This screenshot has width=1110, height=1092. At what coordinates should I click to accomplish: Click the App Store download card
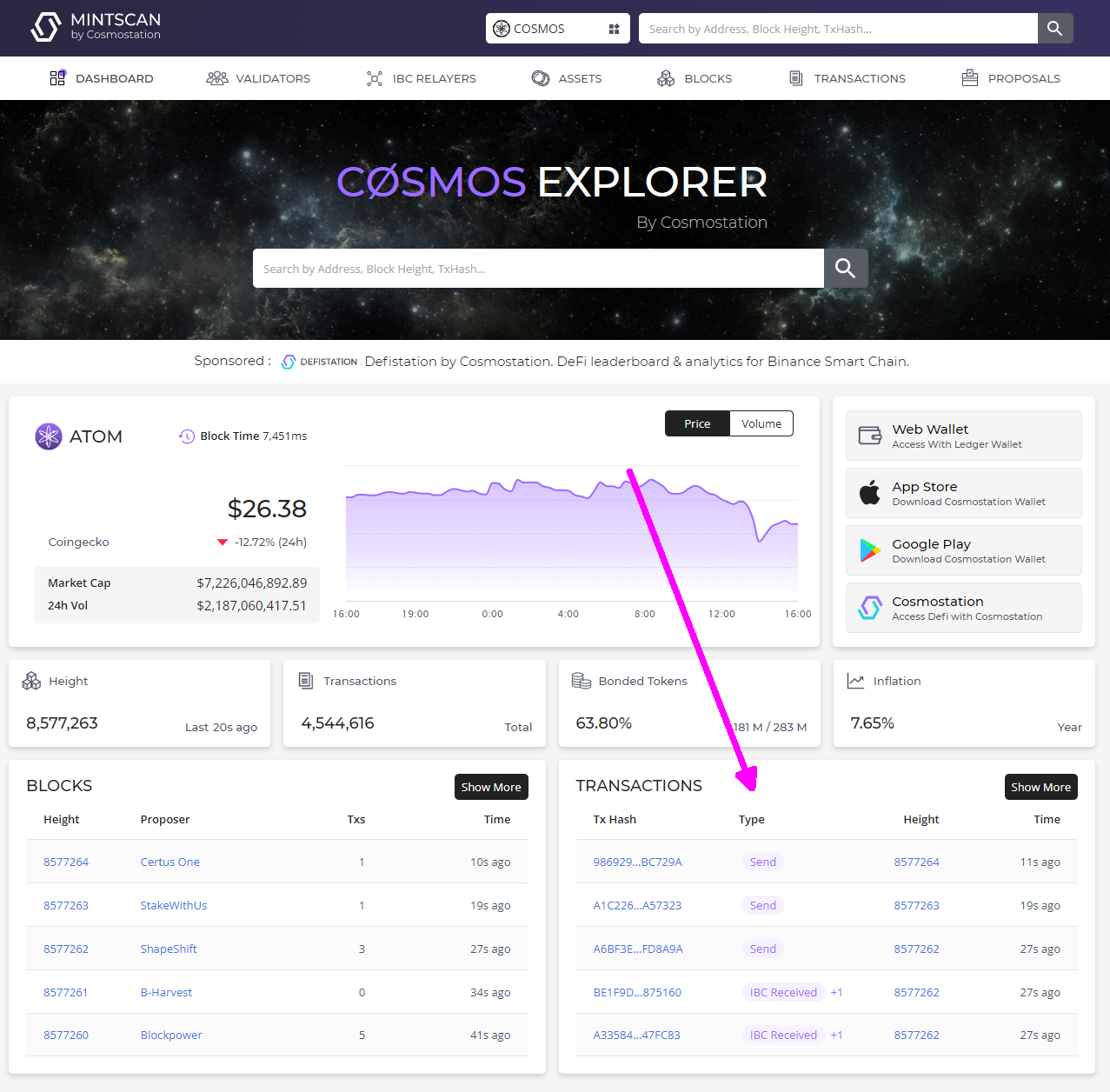tap(964, 493)
